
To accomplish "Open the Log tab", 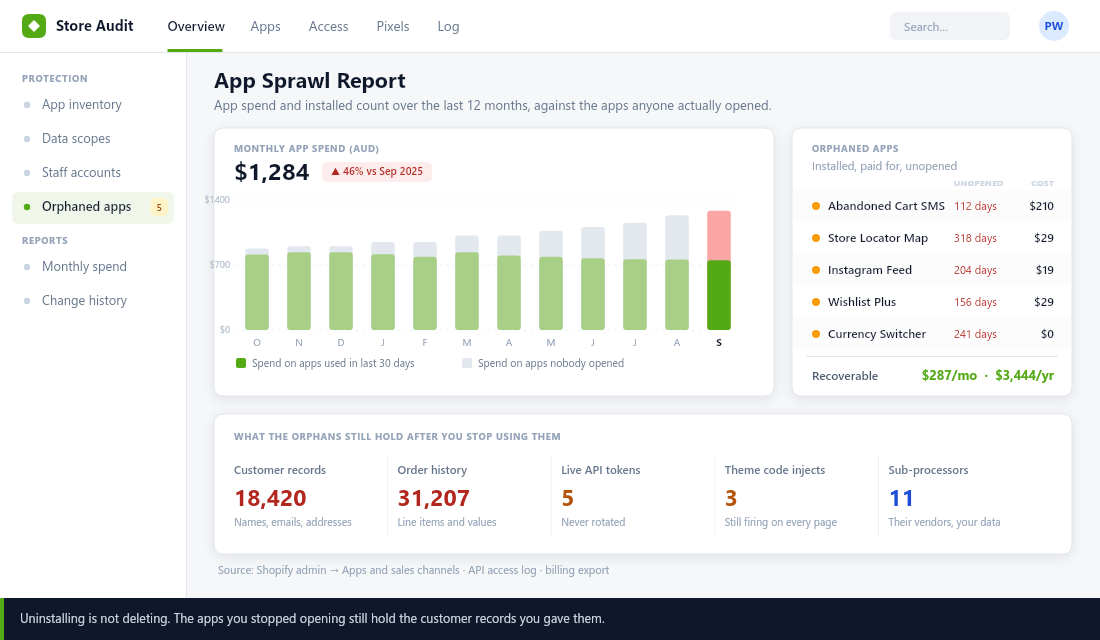I will tap(448, 26).
